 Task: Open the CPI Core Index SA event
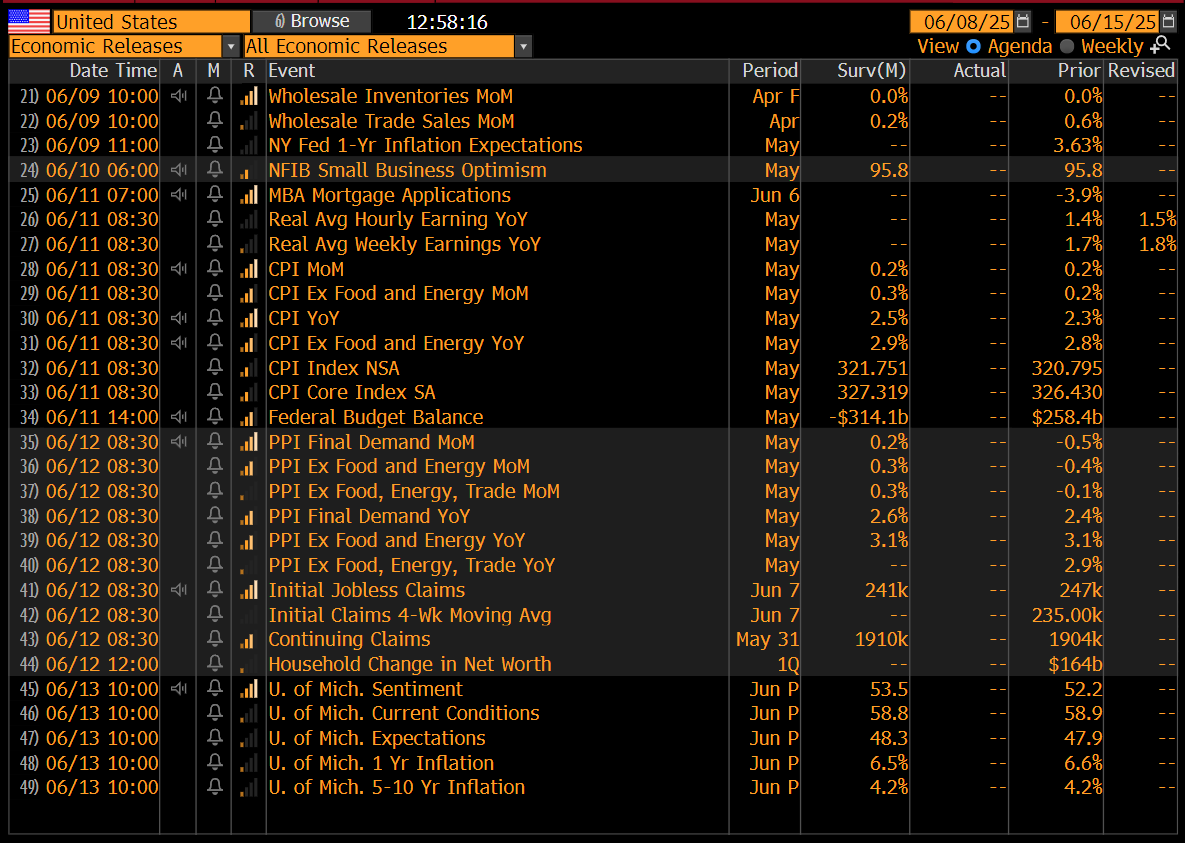[352, 392]
